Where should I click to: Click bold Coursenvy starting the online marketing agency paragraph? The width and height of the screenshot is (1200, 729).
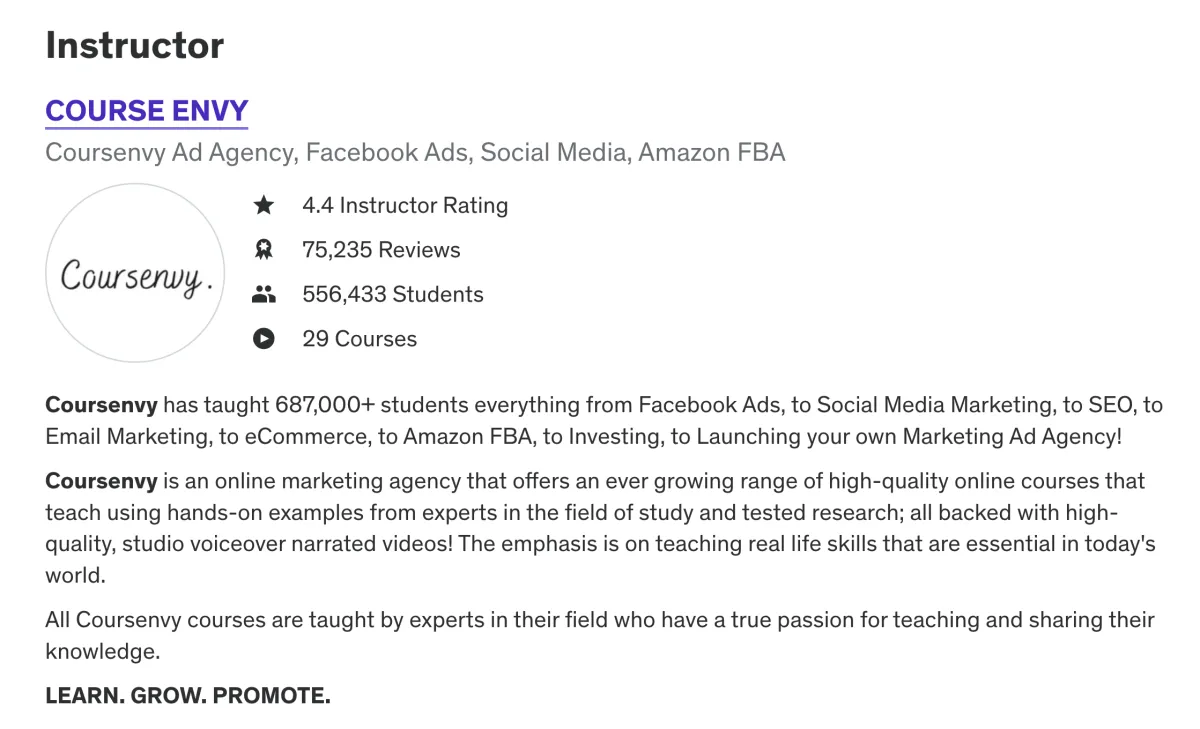101,481
